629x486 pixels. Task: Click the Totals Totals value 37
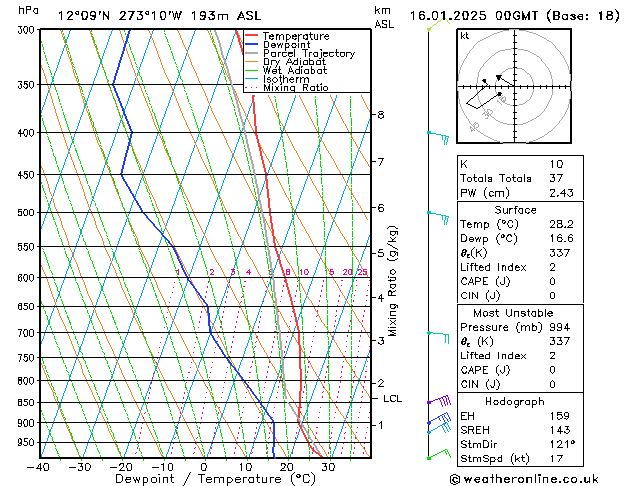[556, 178]
